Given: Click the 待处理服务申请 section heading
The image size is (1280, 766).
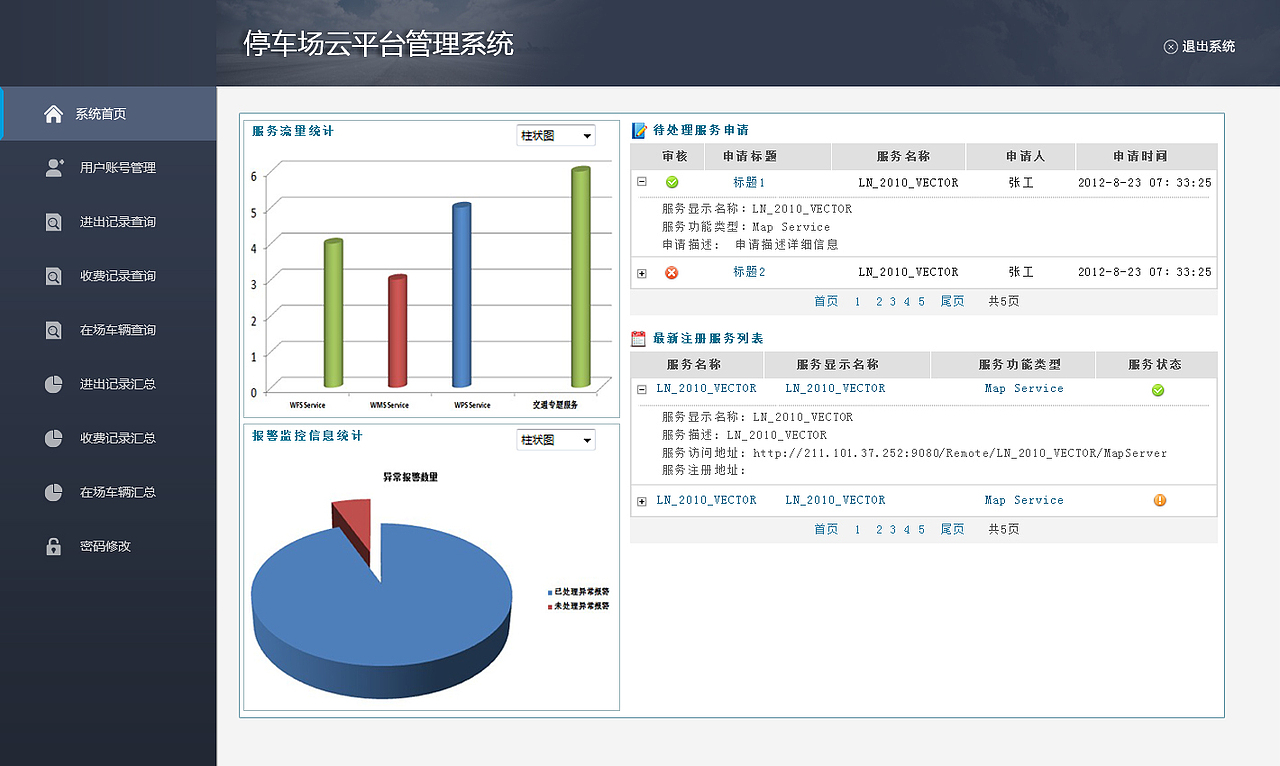Looking at the screenshot, I should click(701, 130).
